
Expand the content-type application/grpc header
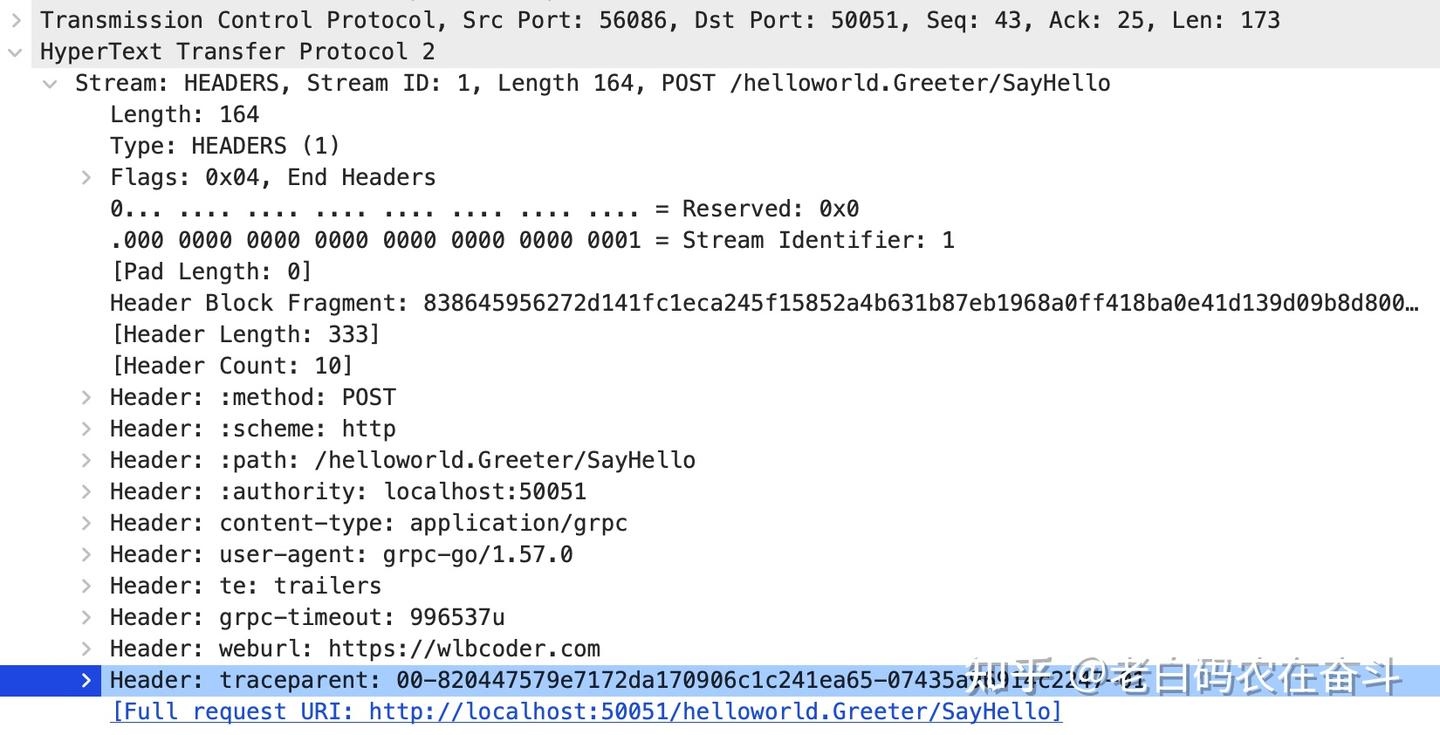pyautogui.click(x=87, y=524)
